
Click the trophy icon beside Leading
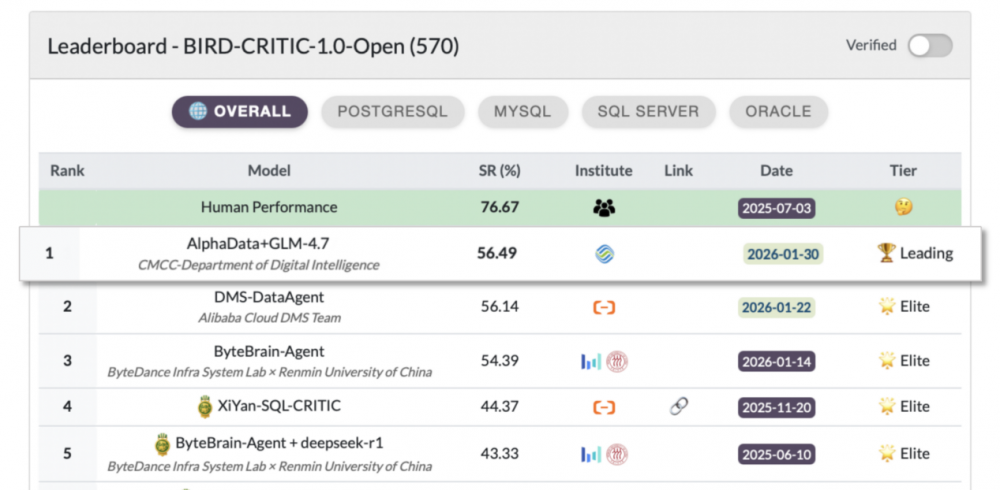pos(886,253)
